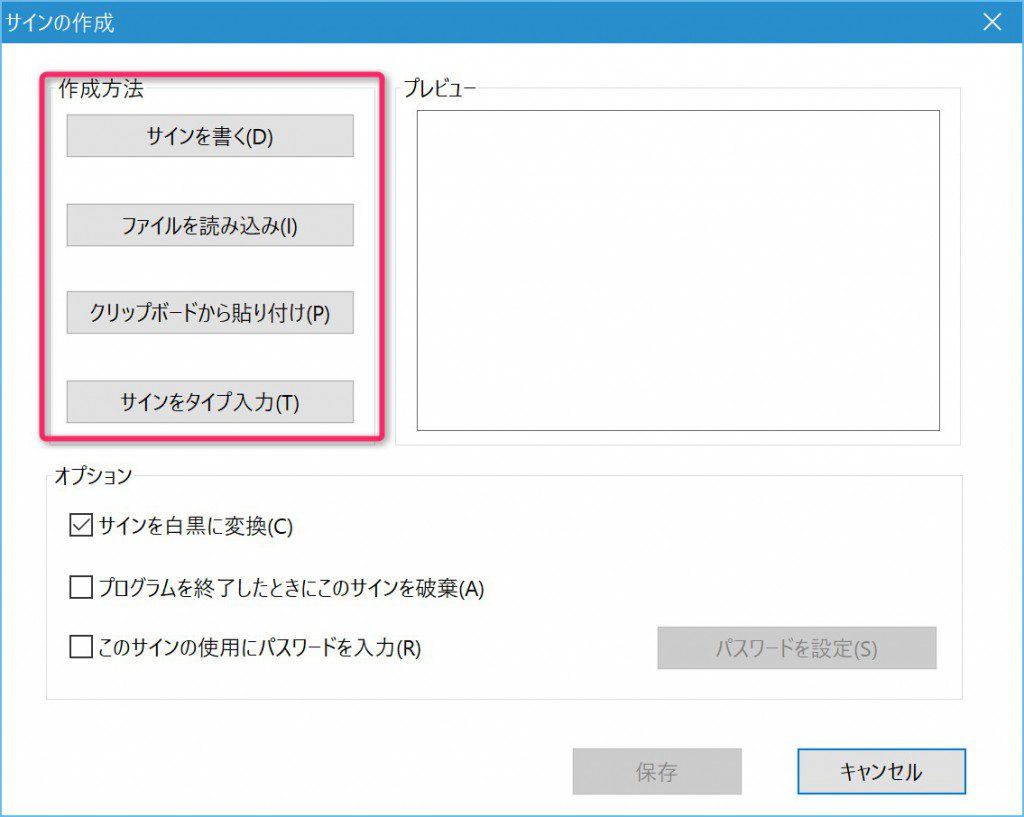Close the サインの作成 window with X
This screenshot has width=1024, height=817.
click(x=992, y=22)
